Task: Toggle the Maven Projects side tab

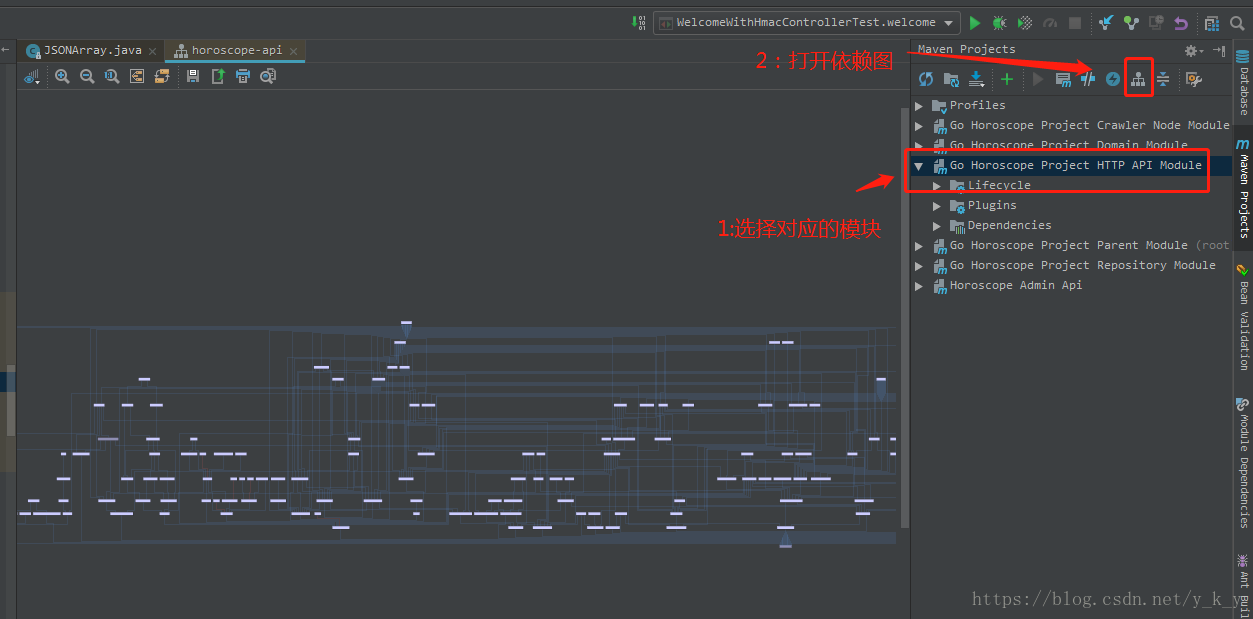Action: 1243,190
